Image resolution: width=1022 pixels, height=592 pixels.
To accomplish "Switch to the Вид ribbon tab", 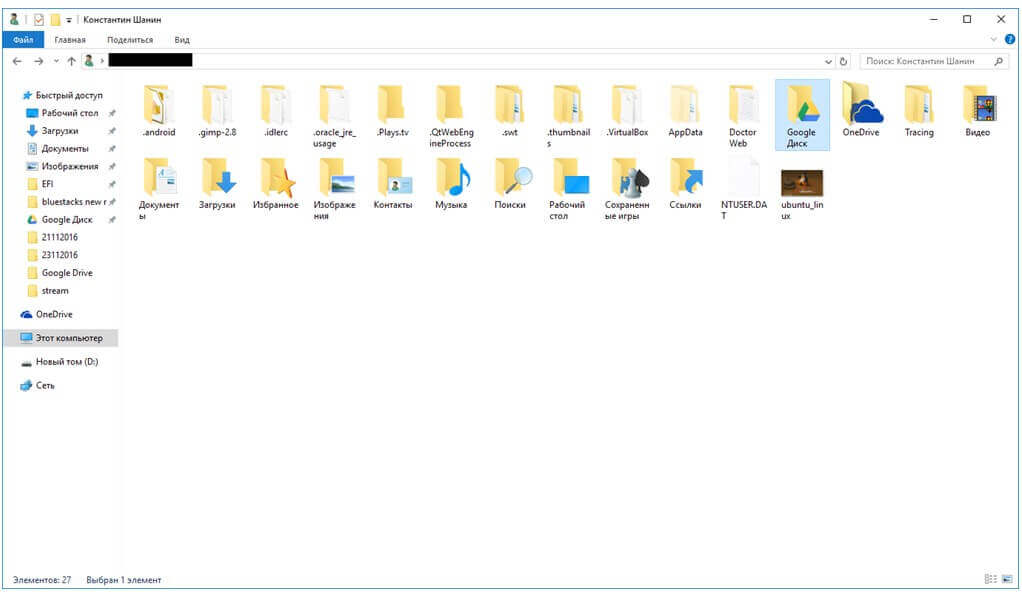I will pos(182,40).
